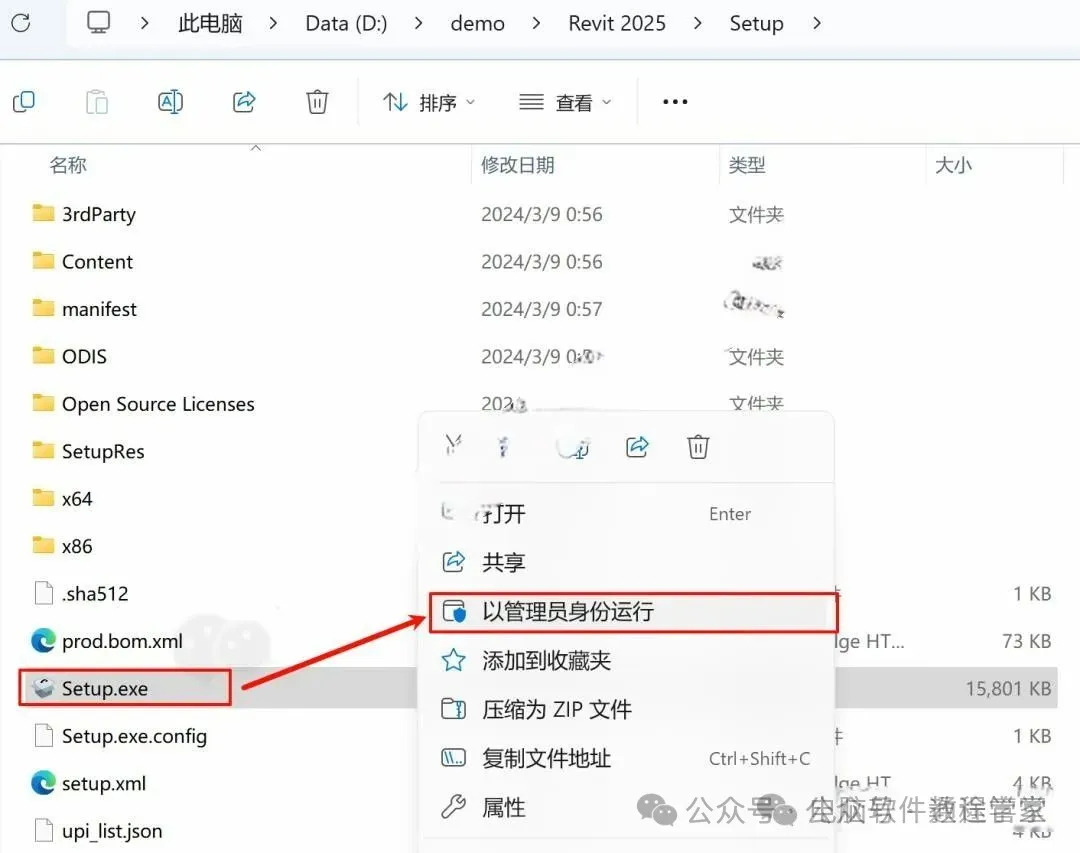
Task: Choose 属性 in the context menu
Action: (627, 807)
